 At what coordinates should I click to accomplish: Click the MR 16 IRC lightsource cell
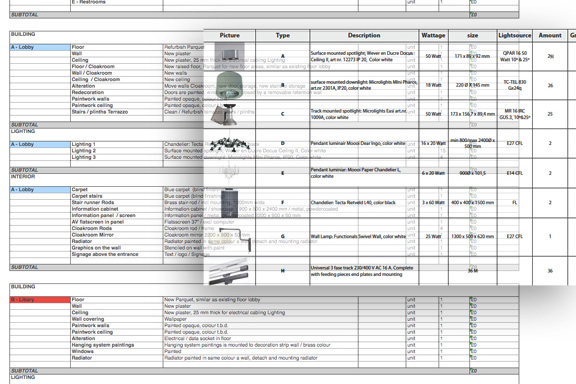[515, 114]
